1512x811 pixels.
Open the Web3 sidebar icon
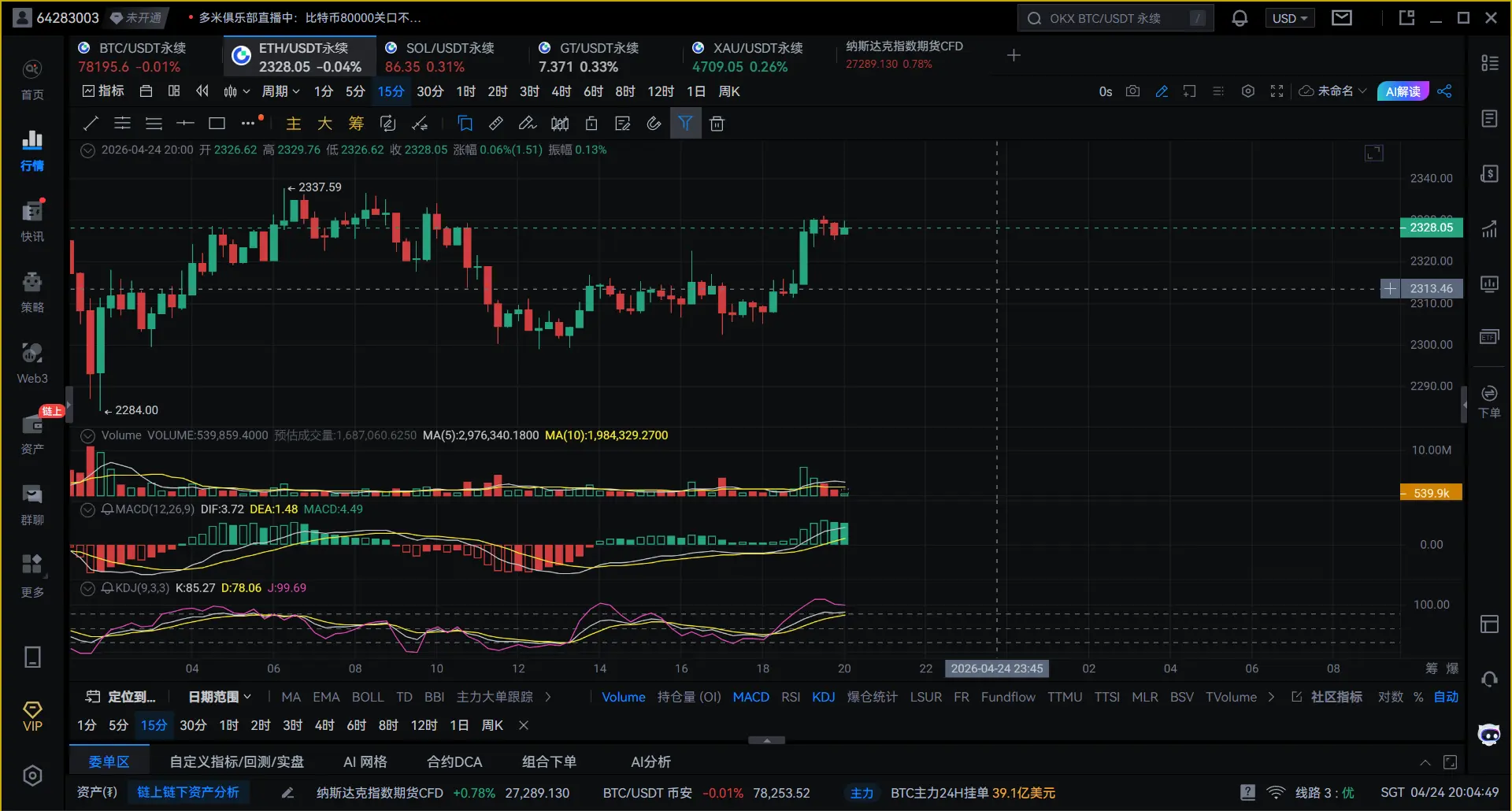coord(32,362)
